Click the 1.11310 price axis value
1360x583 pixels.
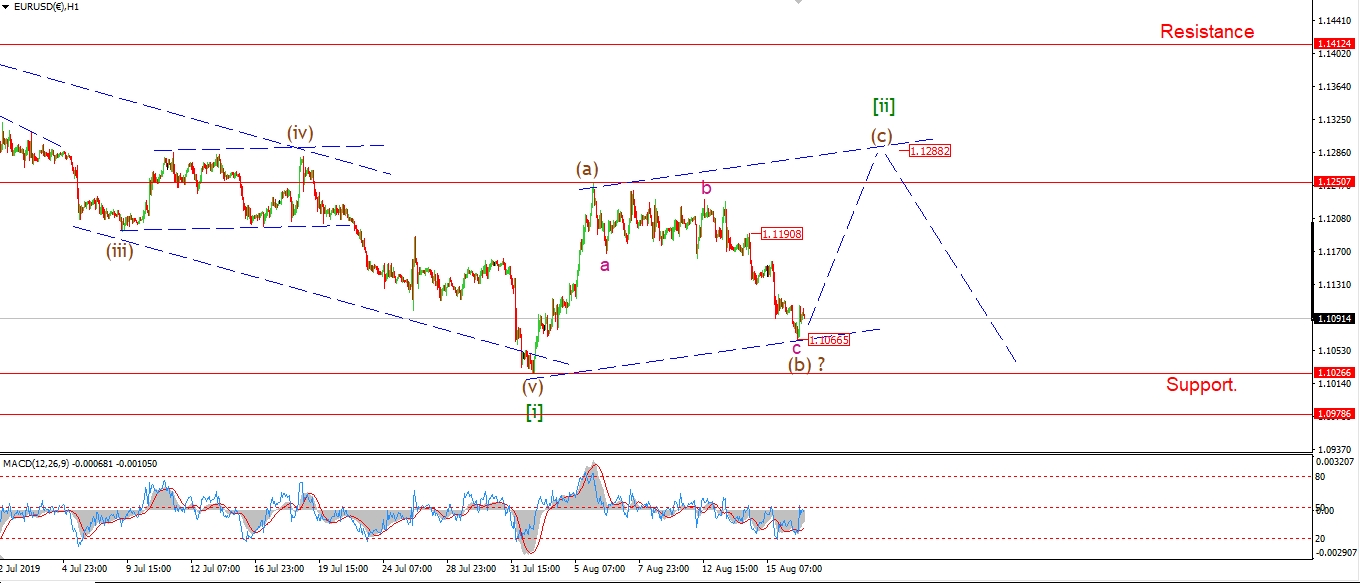(x=1335, y=284)
